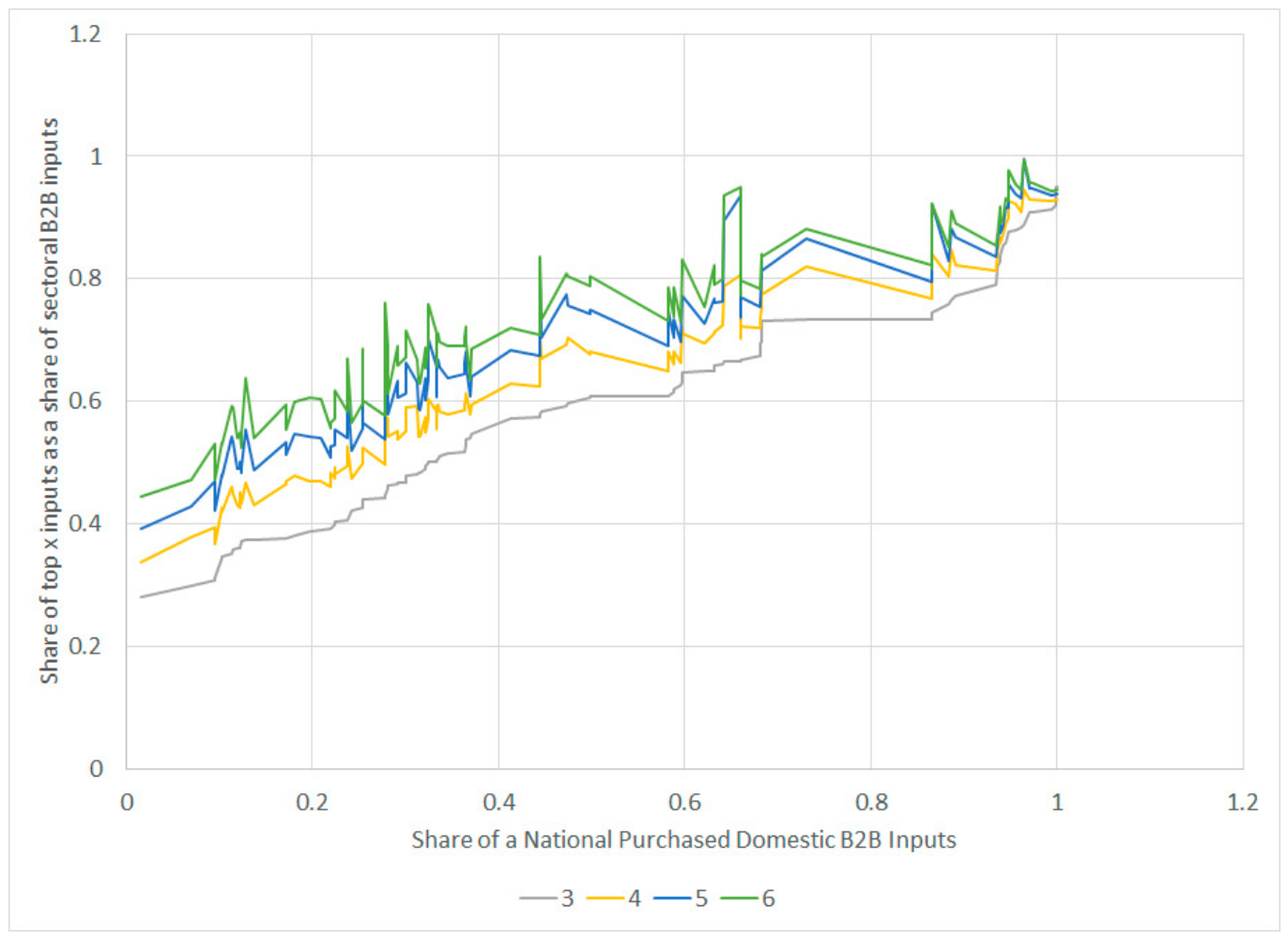
Task: Click the gray legend line for series 3
Action: point(539,899)
